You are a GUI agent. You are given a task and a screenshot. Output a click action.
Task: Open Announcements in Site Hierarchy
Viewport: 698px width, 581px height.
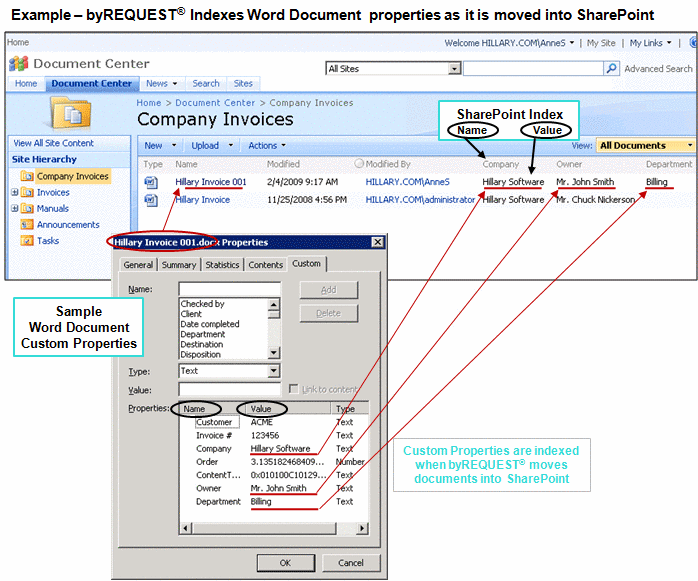(x=68, y=224)
